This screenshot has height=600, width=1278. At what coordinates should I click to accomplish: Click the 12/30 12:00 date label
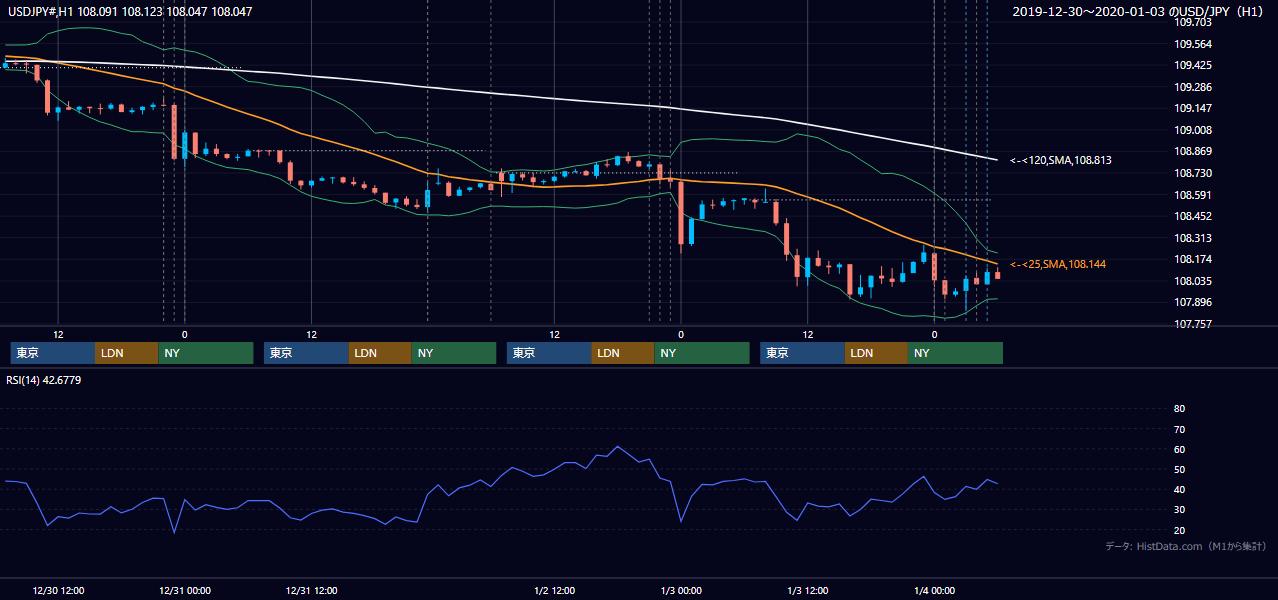click(x=58, y=590)
